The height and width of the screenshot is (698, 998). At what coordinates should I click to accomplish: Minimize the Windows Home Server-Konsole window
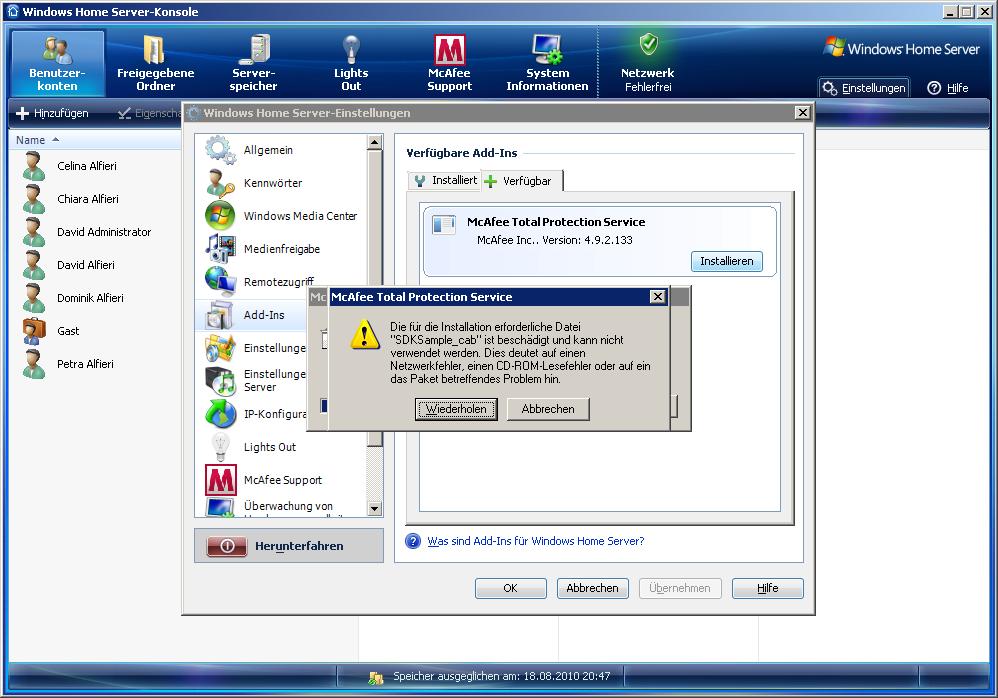pos(950,11)
